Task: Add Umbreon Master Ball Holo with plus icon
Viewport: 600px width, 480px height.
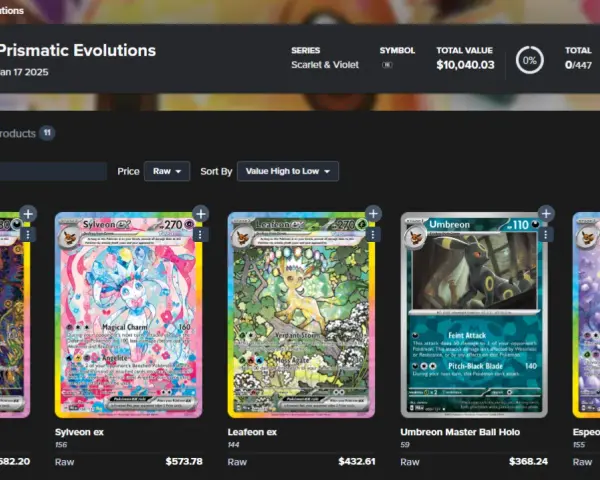Action: click(546, 214)
